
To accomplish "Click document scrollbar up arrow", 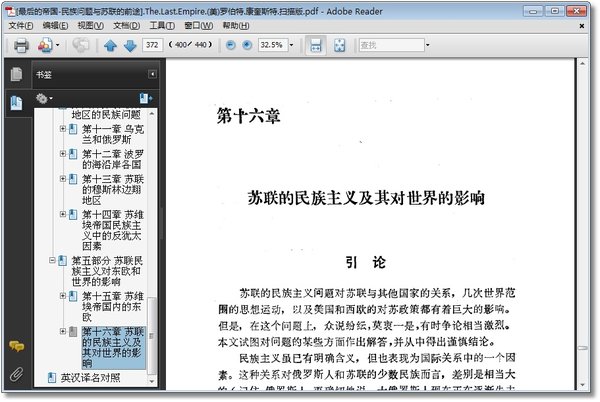I will (582, 64).
